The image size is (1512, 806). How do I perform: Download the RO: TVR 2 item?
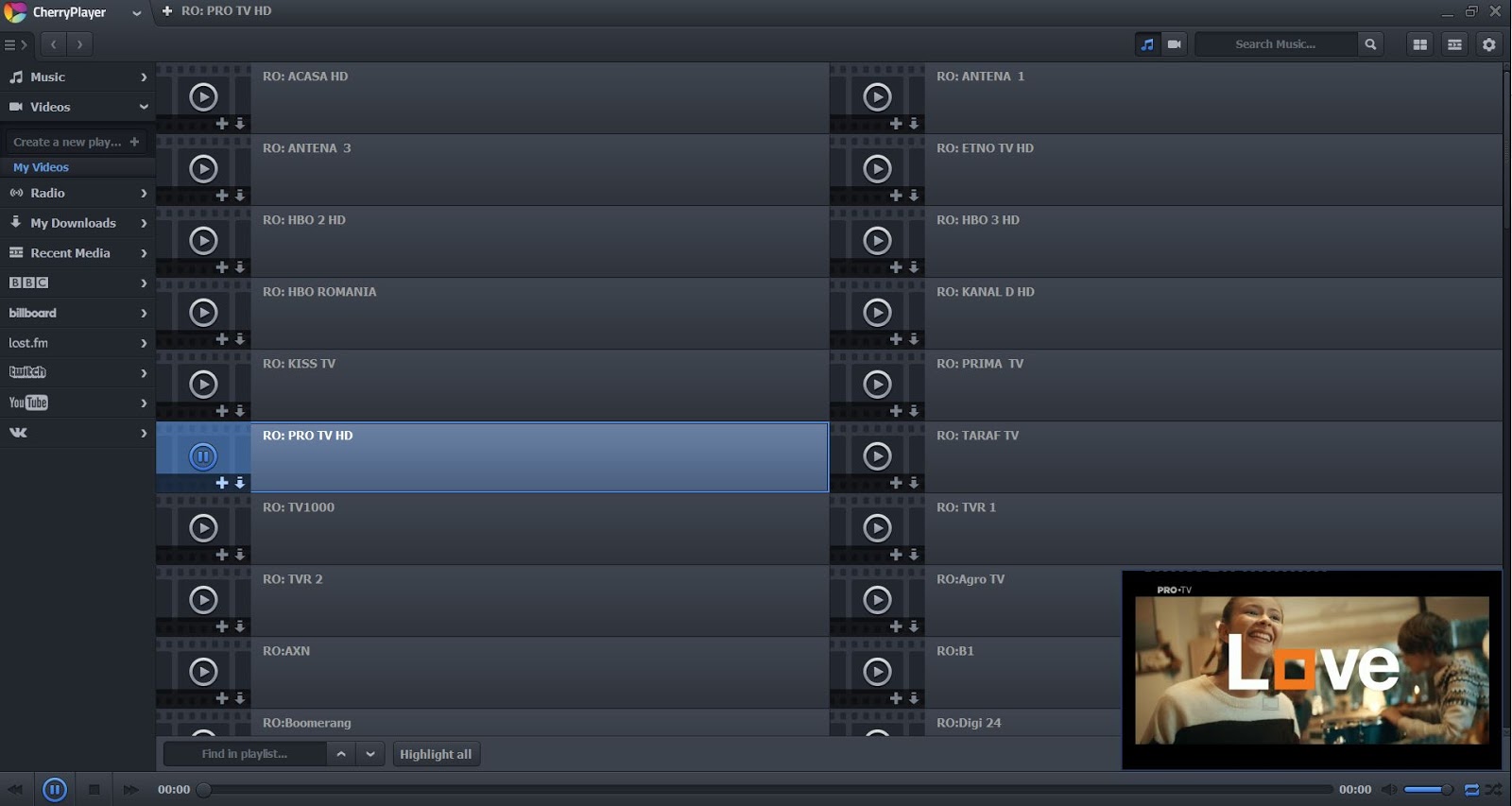(x=240, y=626)
